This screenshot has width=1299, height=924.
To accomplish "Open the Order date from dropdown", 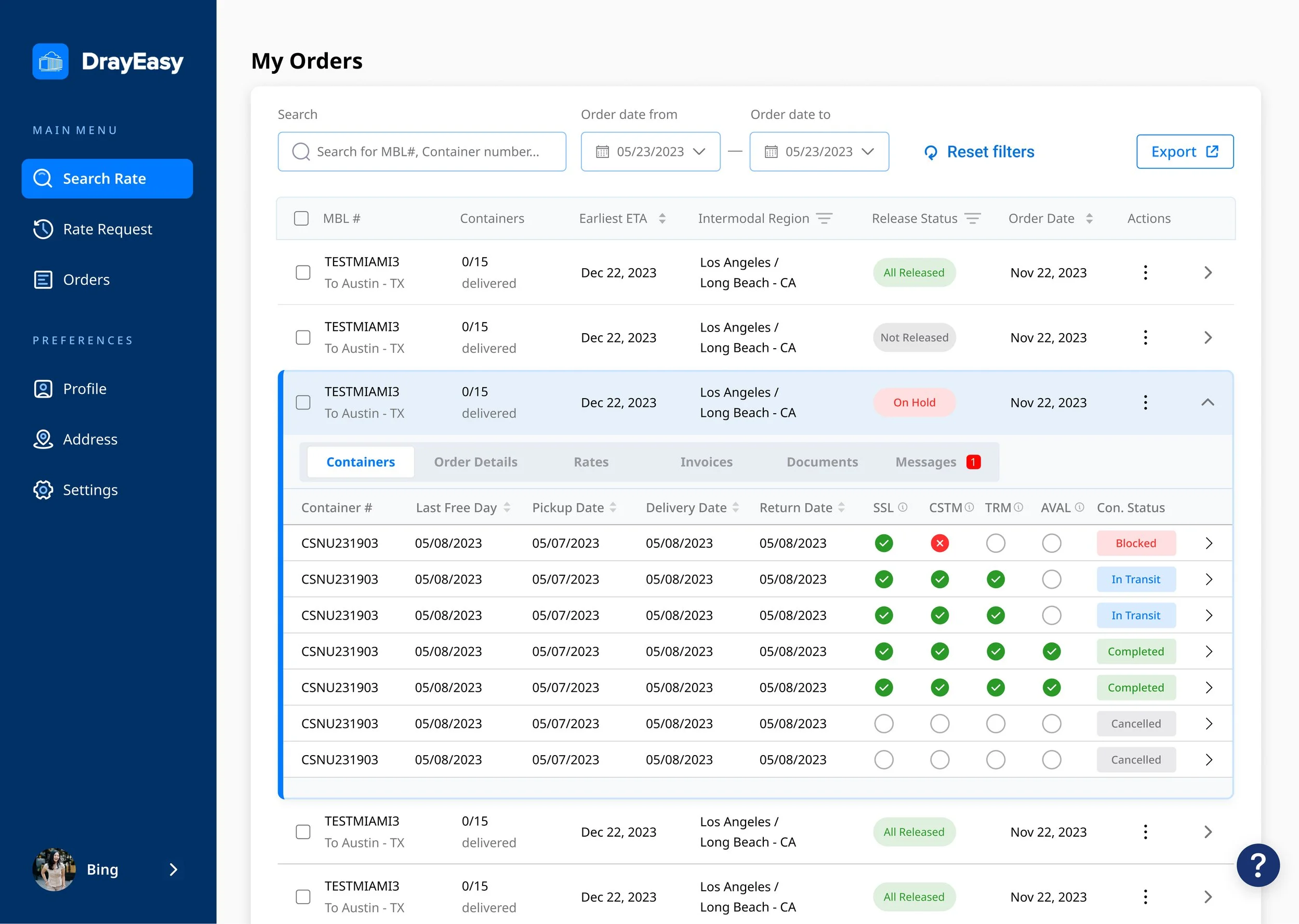I will pos(650,152).
